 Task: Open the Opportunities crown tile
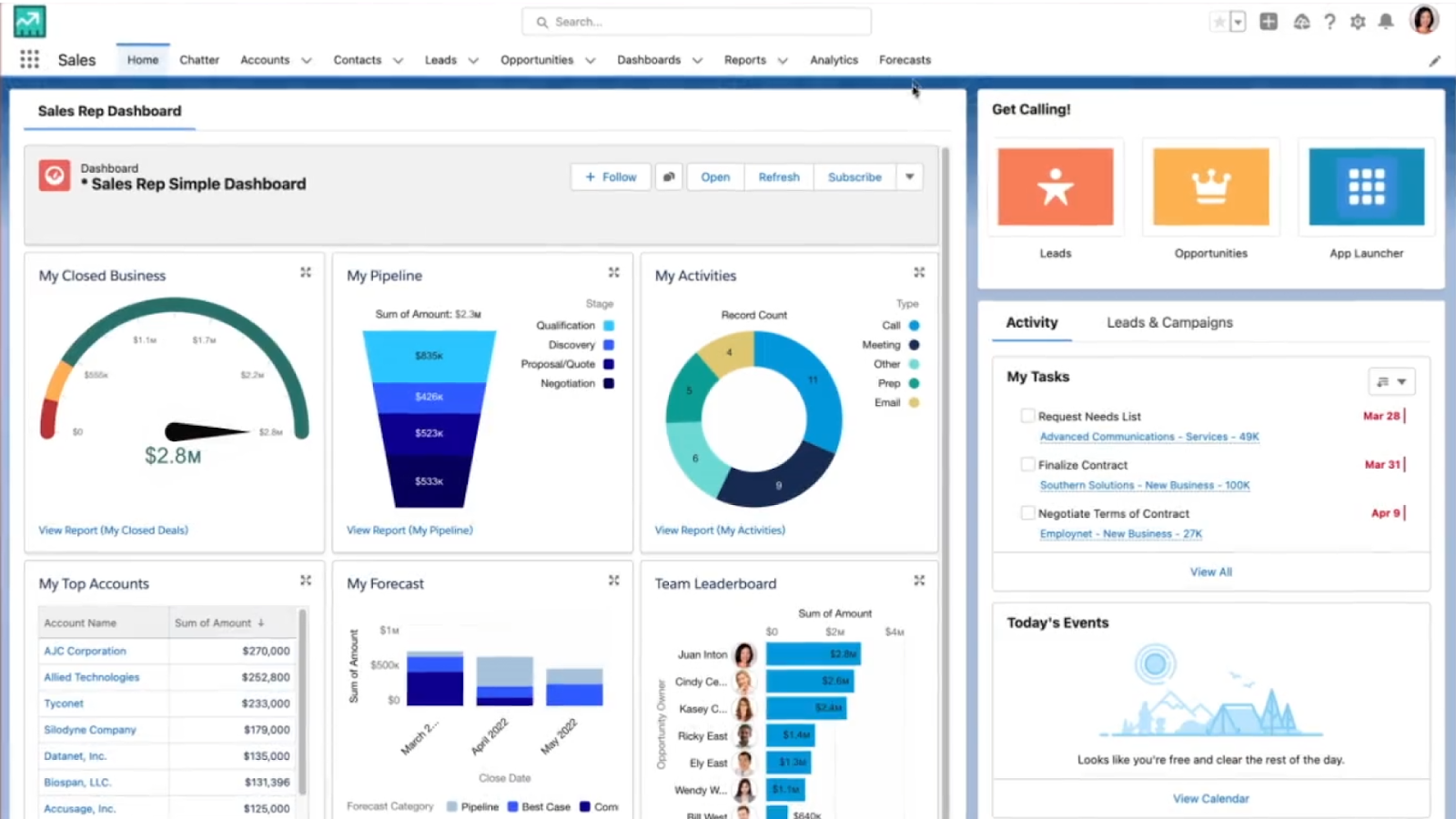[1211, 187]
